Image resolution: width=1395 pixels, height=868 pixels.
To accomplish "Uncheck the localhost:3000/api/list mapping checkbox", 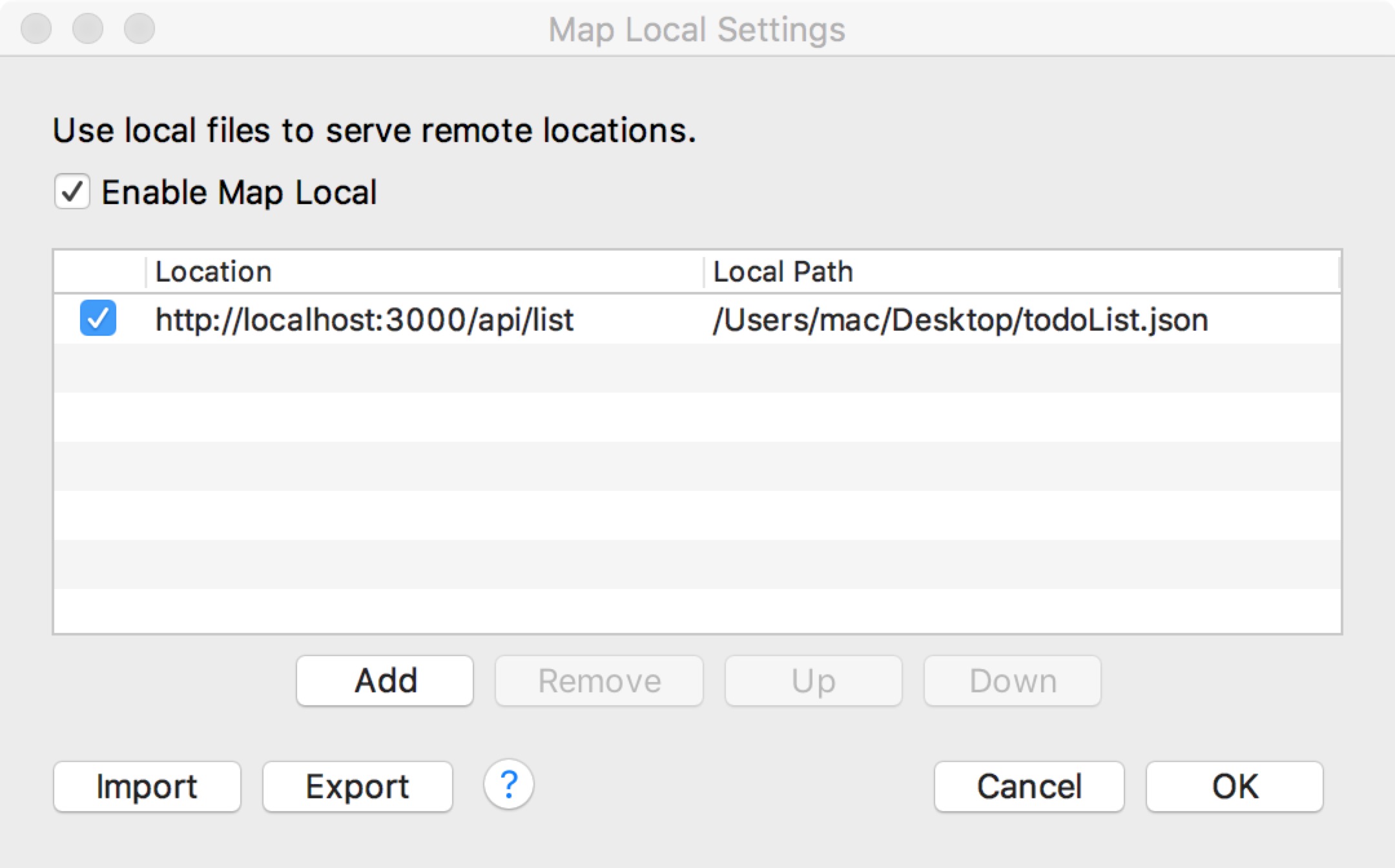I will point(98,318).
